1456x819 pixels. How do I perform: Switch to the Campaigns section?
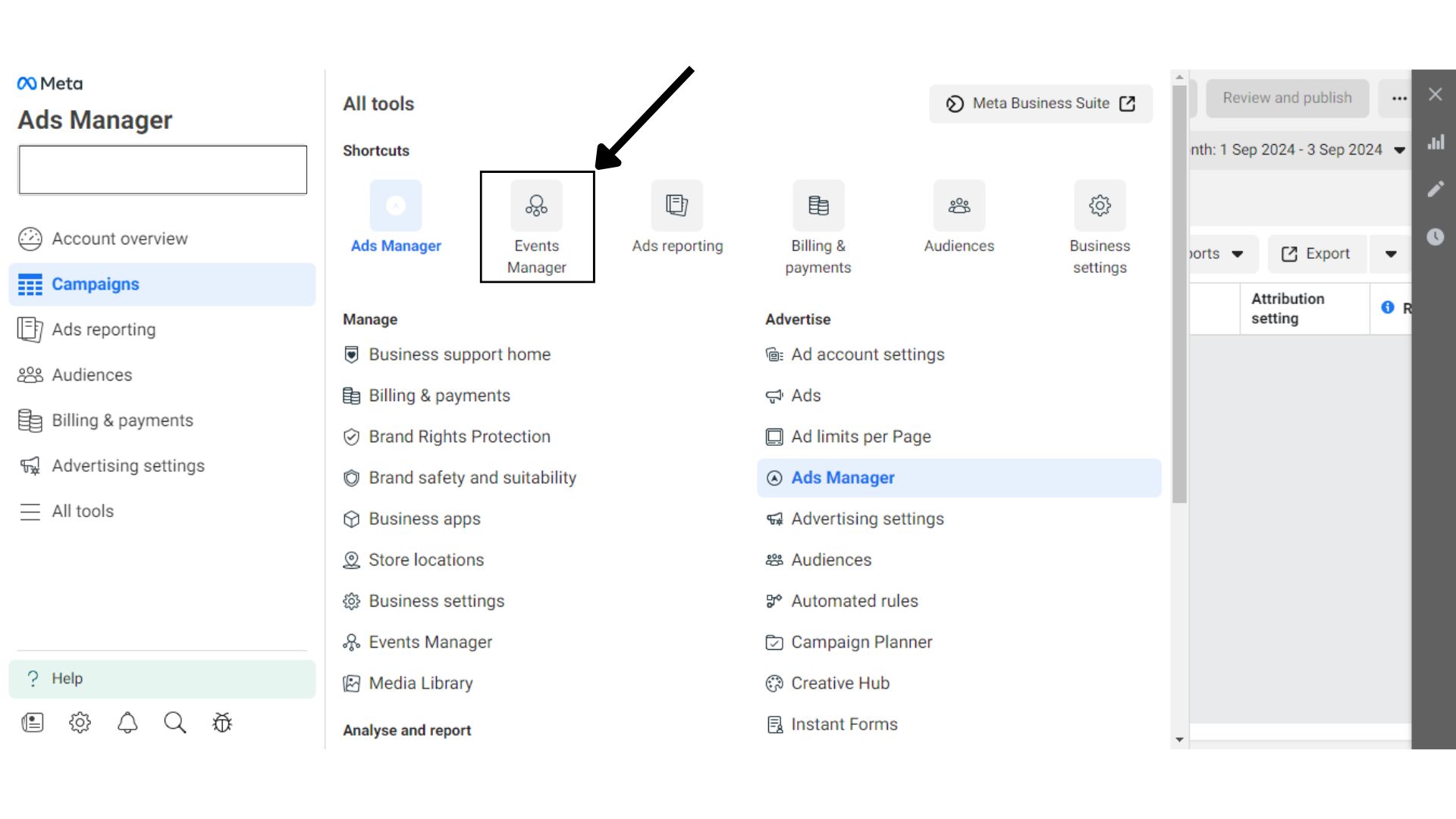tap(95, 284)
